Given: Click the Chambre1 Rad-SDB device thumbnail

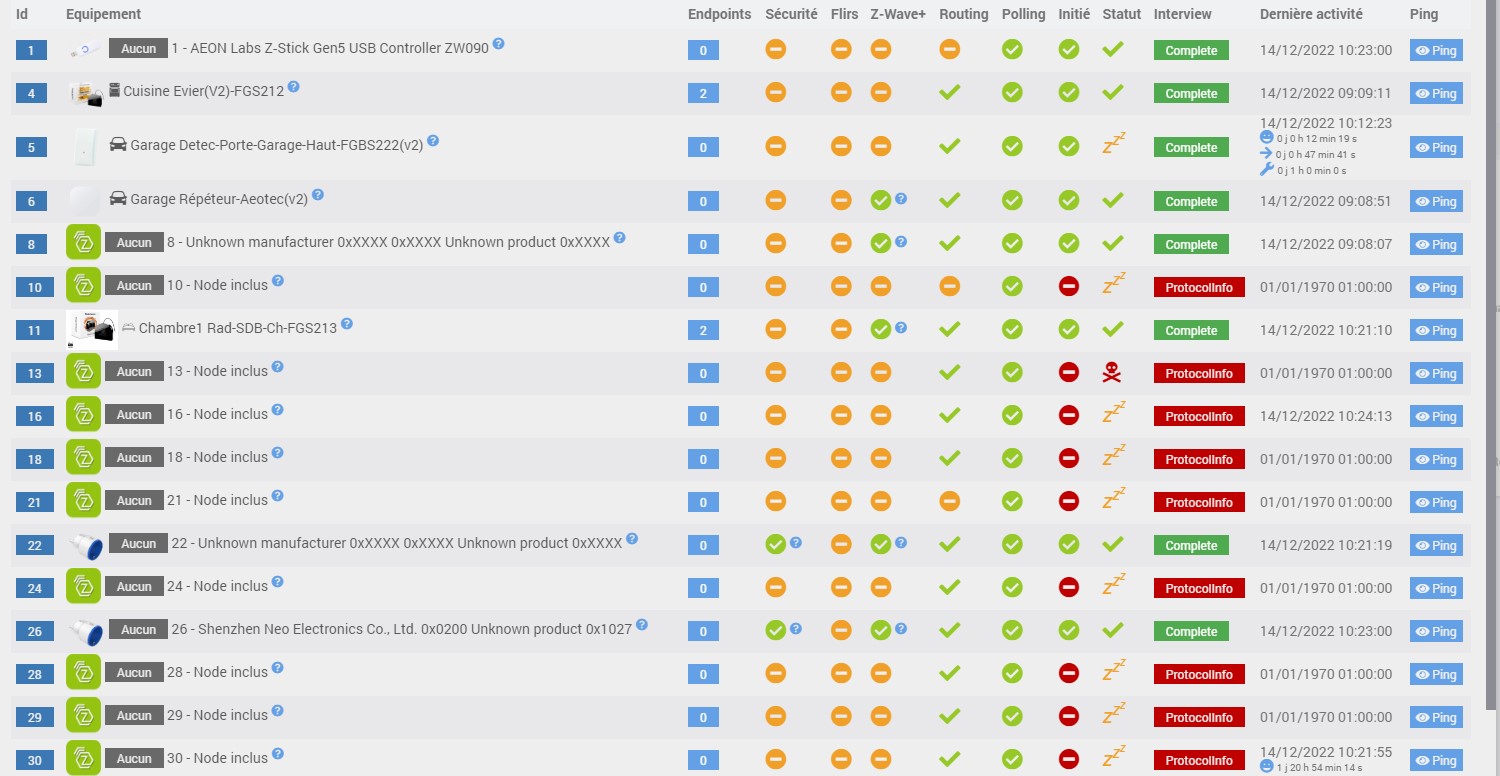Looking at the screenshot, I should click(x=92, y=329).
